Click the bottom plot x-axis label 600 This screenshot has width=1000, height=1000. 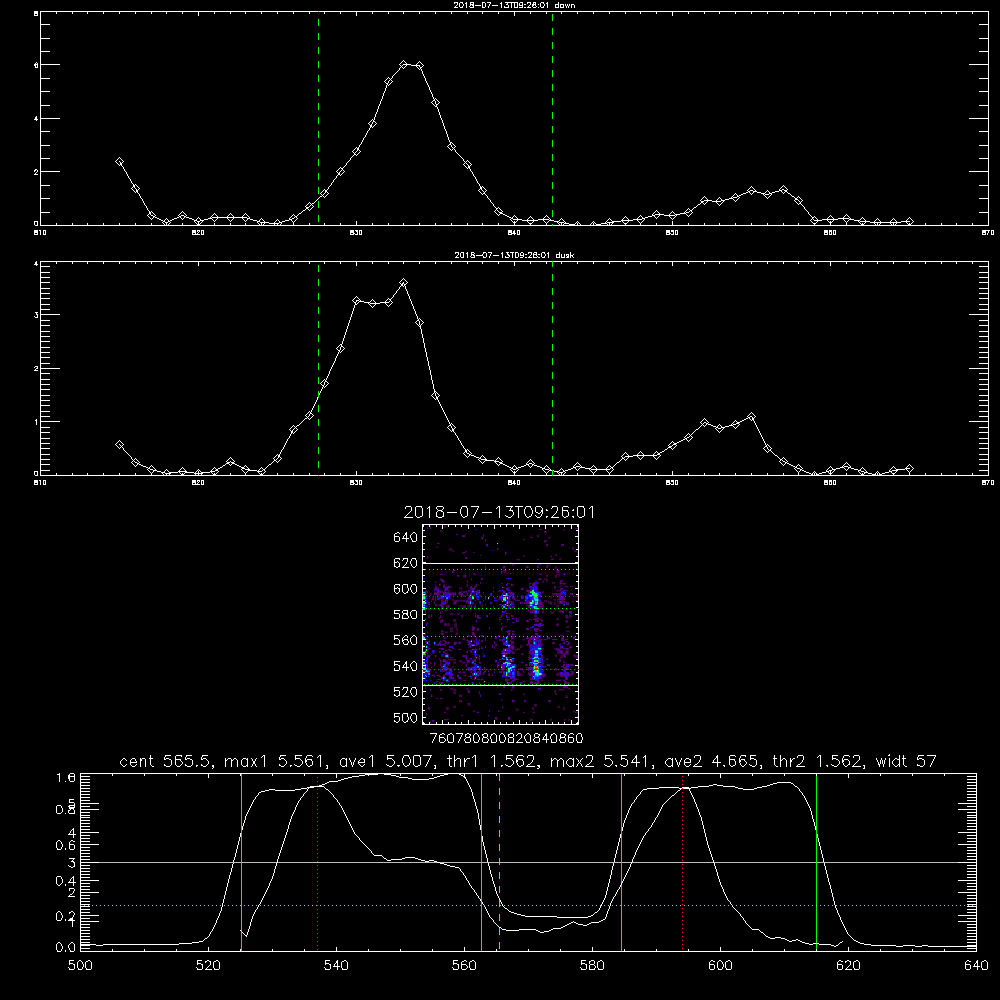[721, 966]
